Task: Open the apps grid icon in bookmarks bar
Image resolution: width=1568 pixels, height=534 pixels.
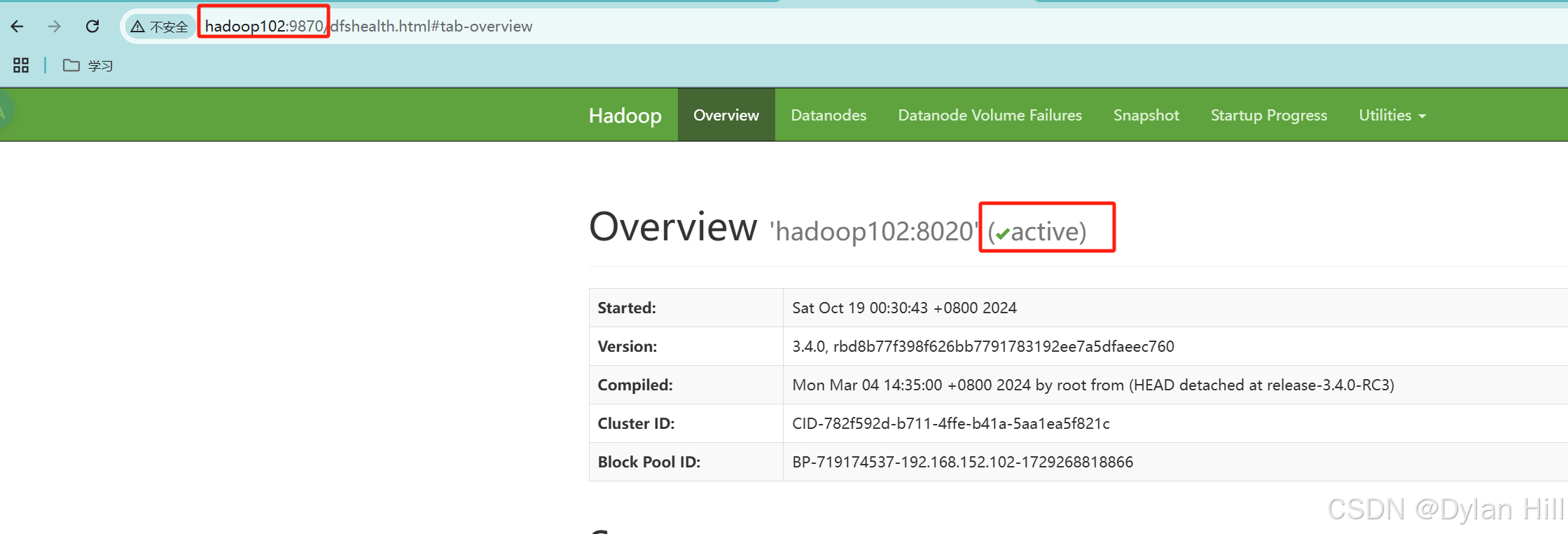Action: (x=21, y=65)
